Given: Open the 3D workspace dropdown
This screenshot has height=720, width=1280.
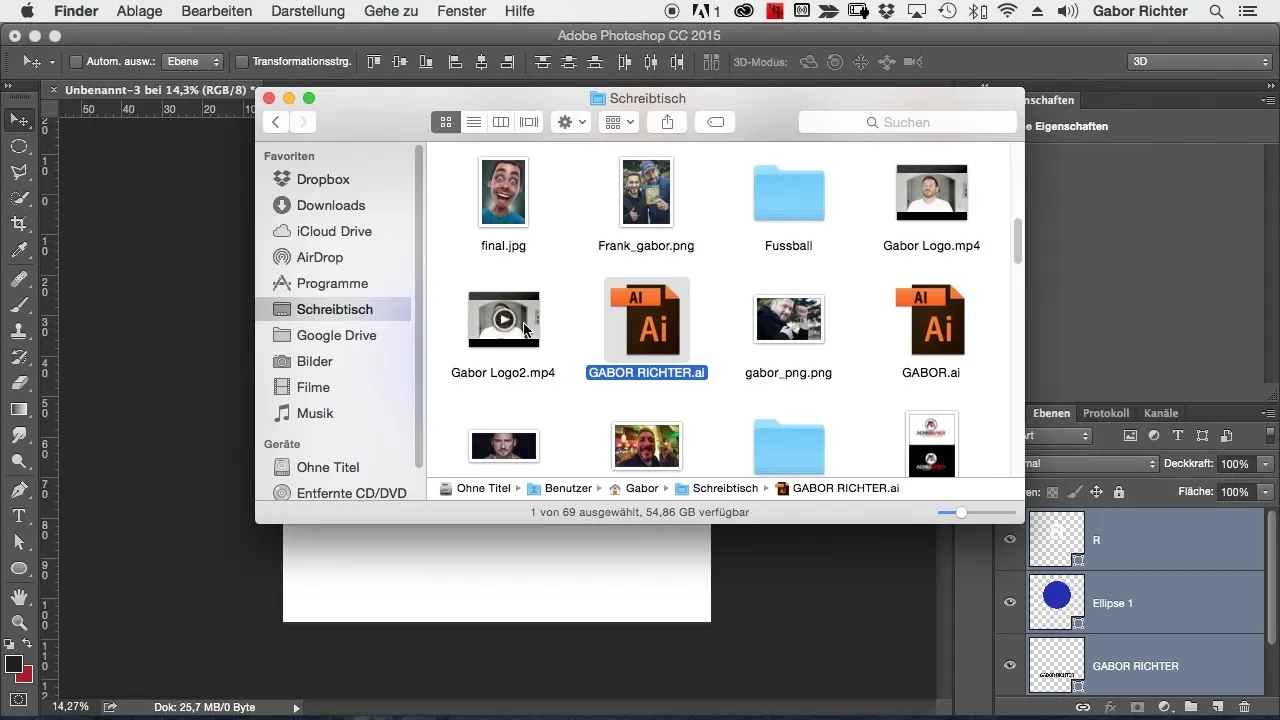Looking at the screenshot, I should (1198, 62).
